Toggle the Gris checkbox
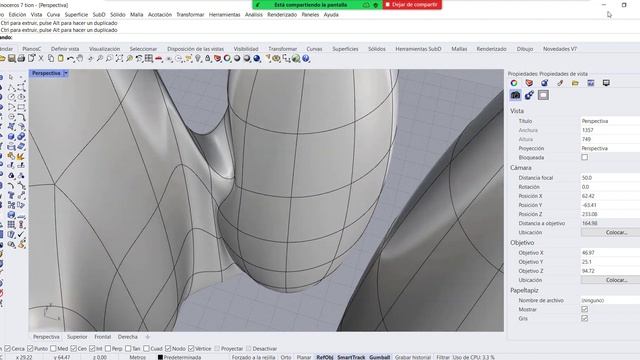 click(584, 318)
